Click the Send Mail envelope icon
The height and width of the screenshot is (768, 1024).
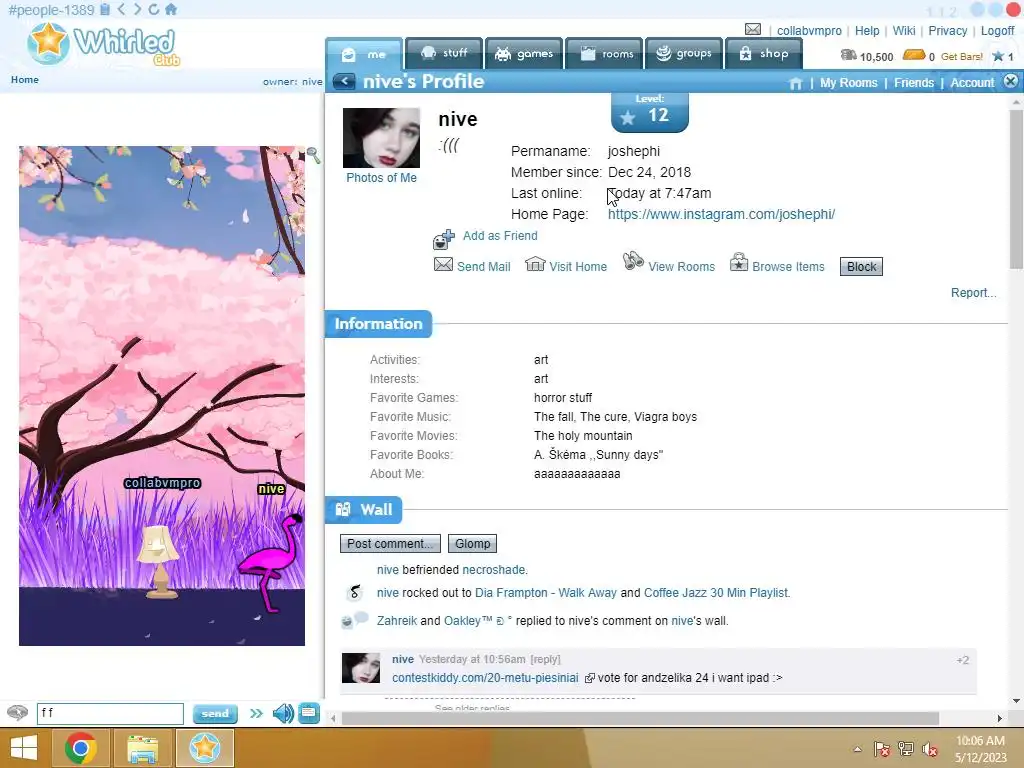(x=443, y=264)
